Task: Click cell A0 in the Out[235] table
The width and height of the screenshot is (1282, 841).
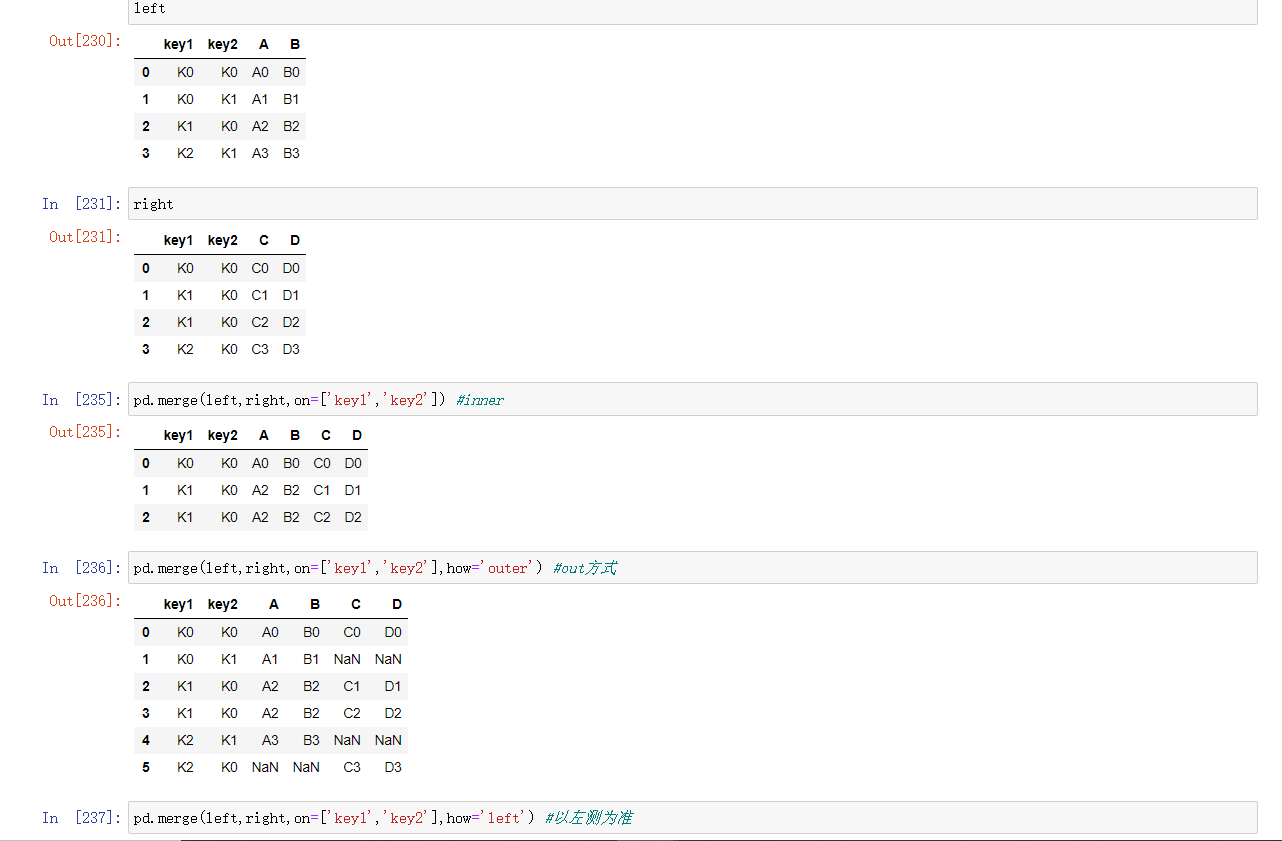Action: point(260,463)
